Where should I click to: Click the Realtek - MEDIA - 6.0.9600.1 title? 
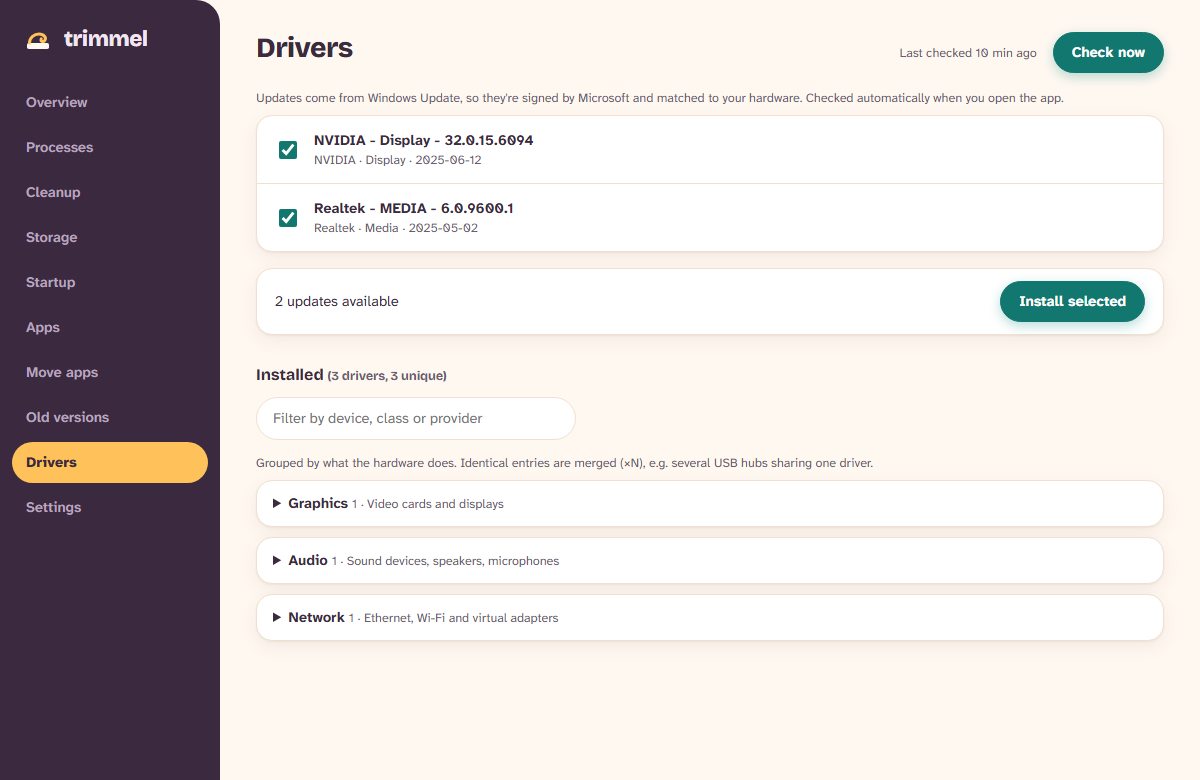pyautogui.click(x=413, y=208)
